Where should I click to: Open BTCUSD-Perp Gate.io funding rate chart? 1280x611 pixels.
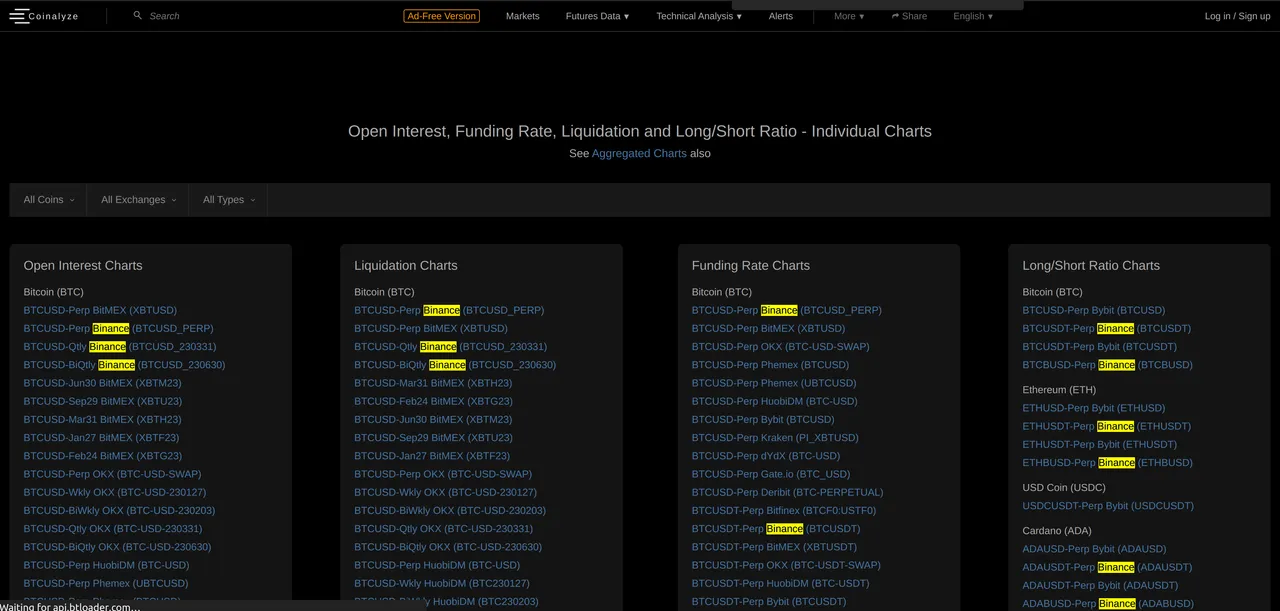pos(771,474)
